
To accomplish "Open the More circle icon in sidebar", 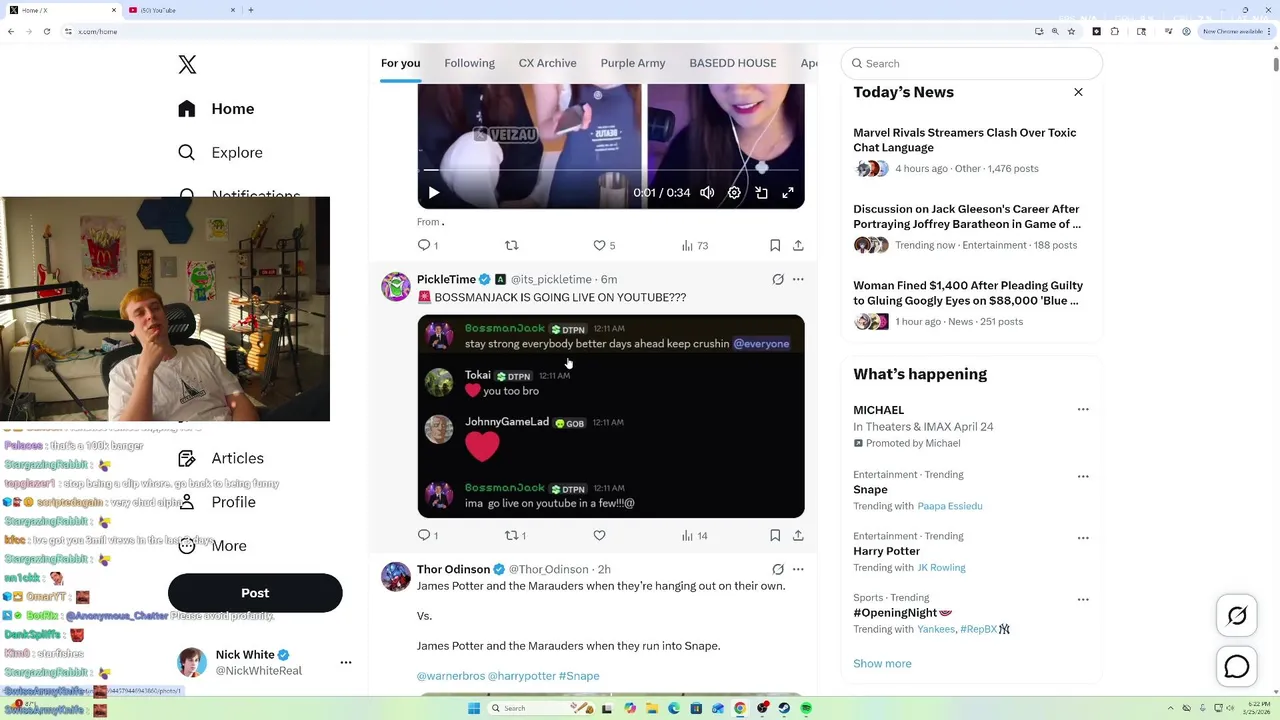I will click(187, 546).
